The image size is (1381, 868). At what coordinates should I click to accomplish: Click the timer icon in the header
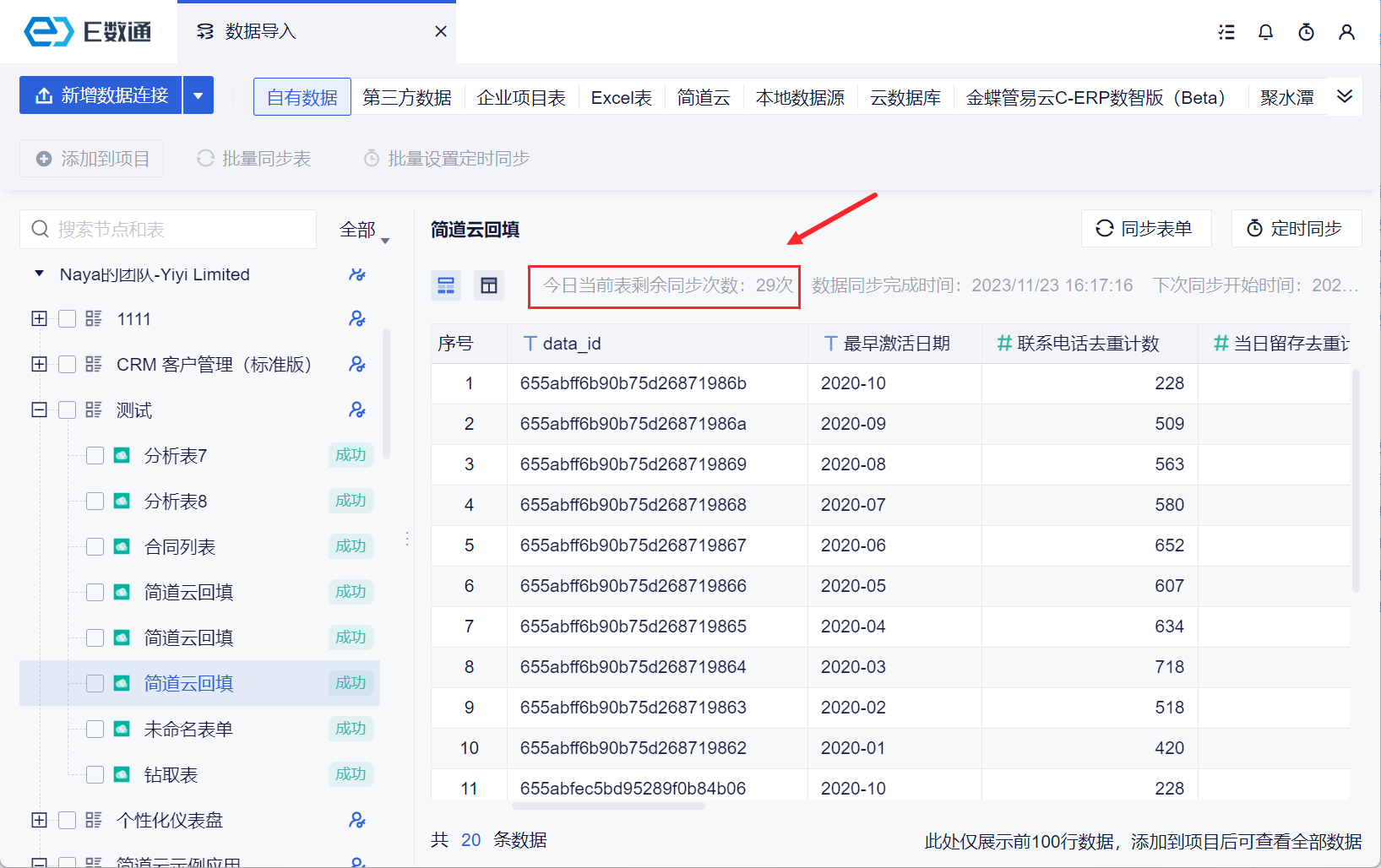[x=1306, y=32]
